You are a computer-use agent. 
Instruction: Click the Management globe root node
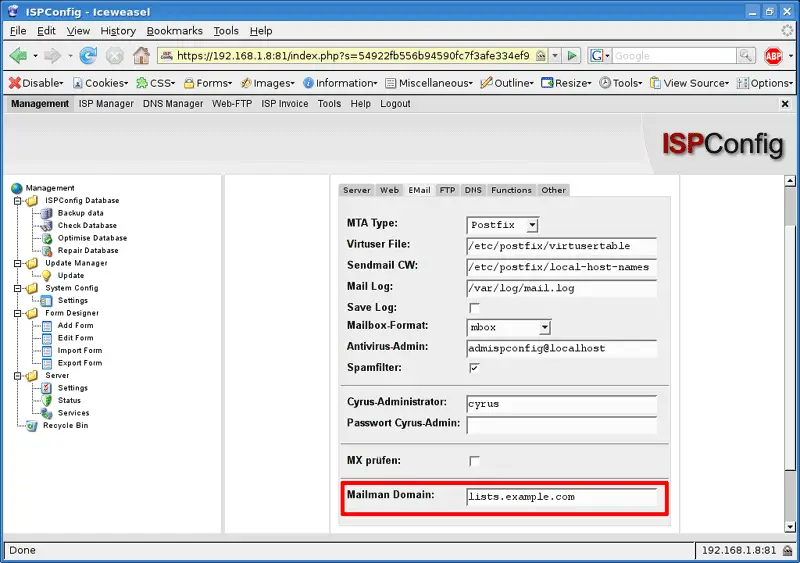[17, 188]
